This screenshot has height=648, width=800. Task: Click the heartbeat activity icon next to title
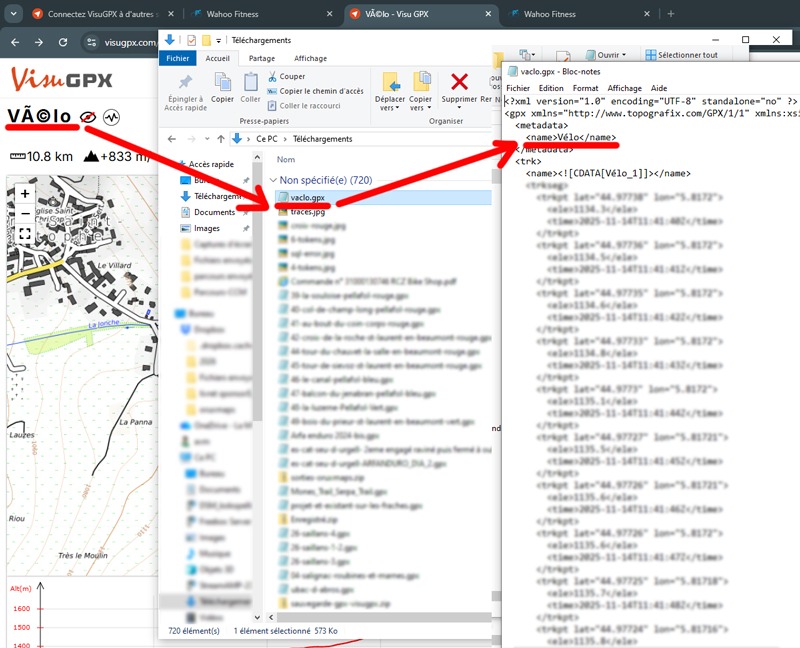click(x=110, y=117)
